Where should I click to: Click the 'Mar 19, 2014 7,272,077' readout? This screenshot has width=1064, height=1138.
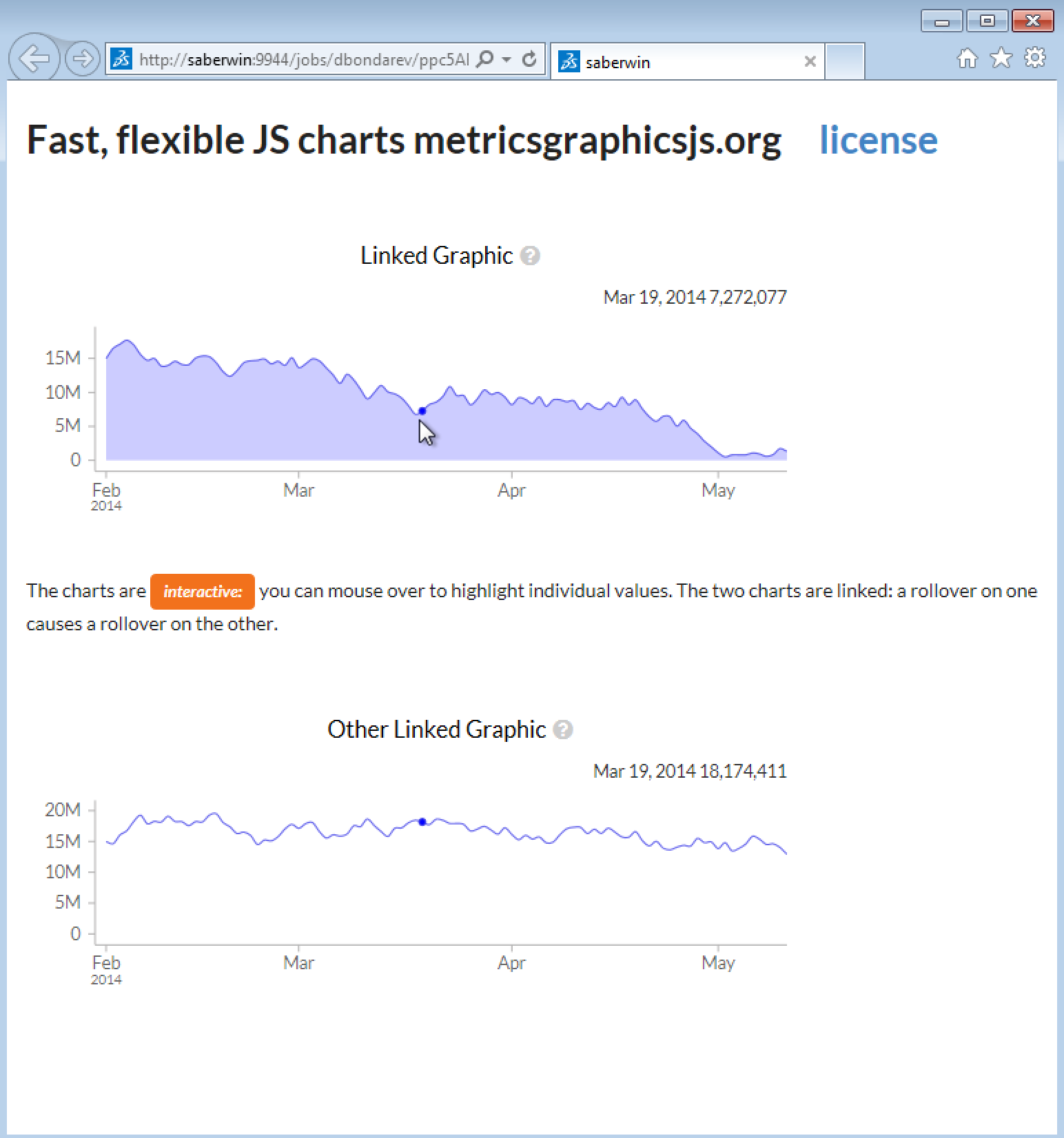coord(695,298)
